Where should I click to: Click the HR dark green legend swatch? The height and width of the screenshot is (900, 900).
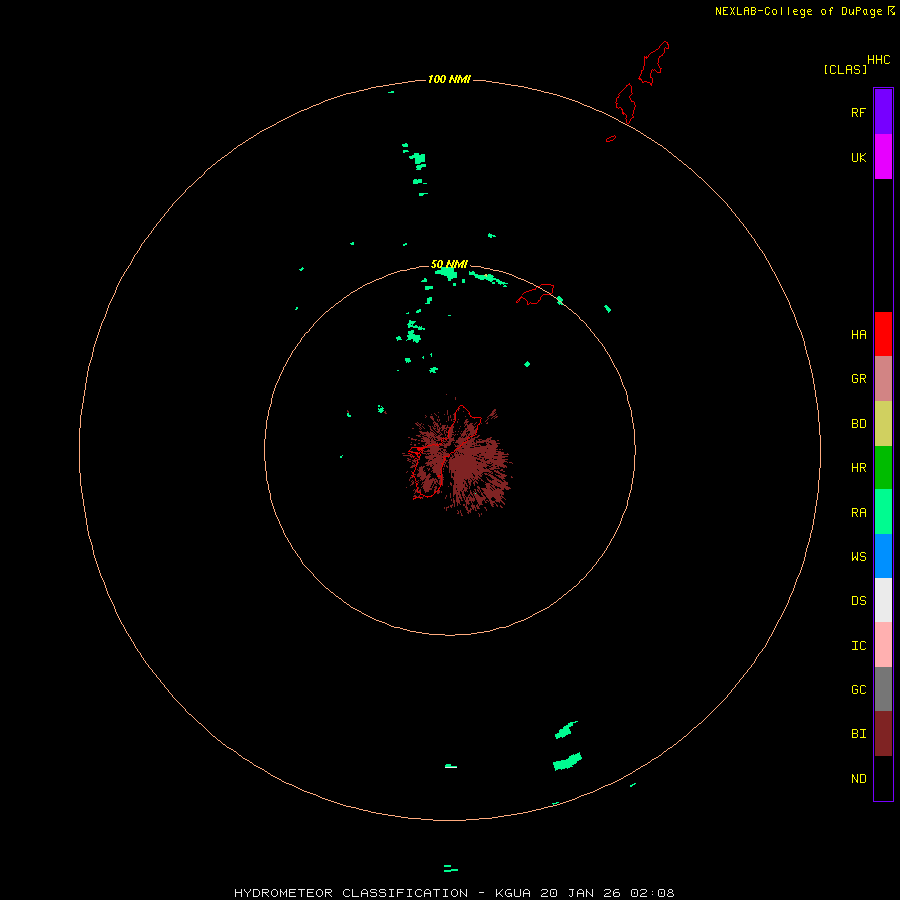coord(883,468)
